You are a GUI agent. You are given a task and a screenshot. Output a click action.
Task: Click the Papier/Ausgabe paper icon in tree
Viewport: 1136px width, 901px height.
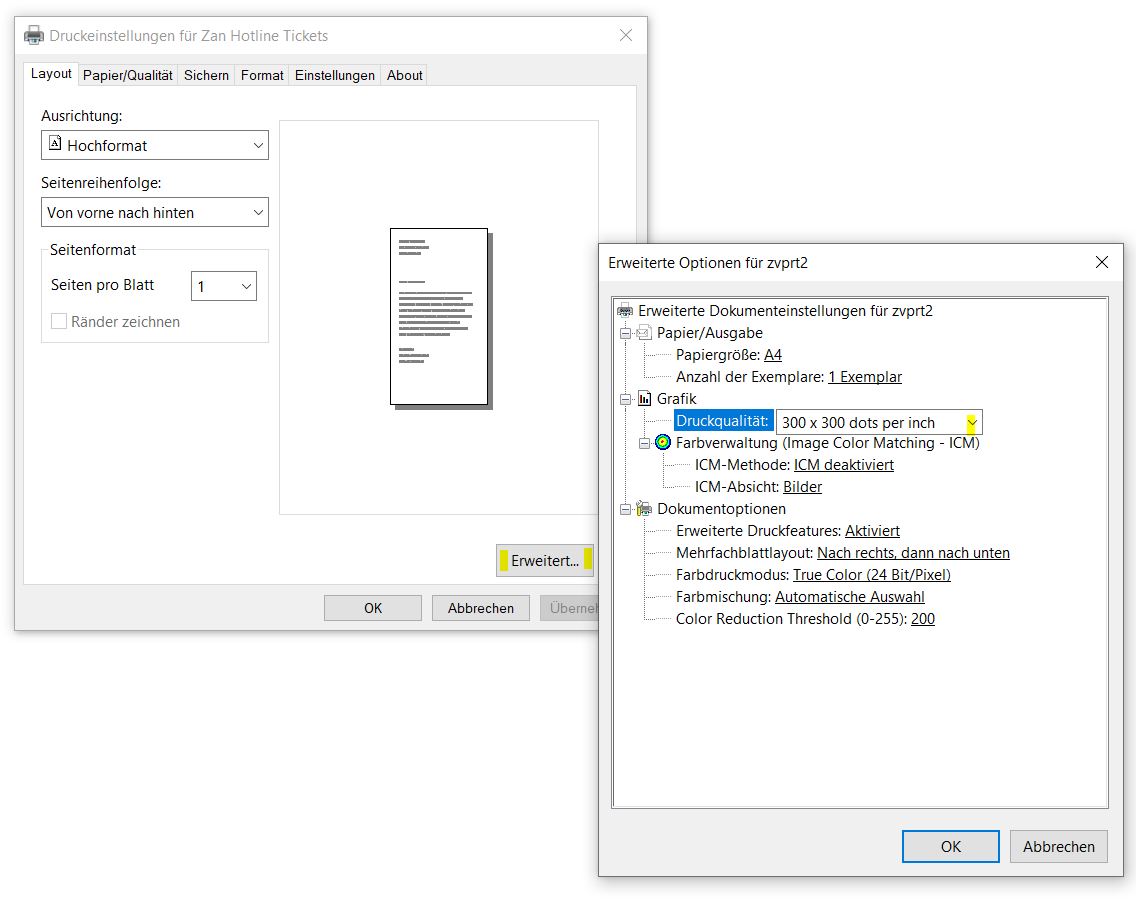[645, 333]
